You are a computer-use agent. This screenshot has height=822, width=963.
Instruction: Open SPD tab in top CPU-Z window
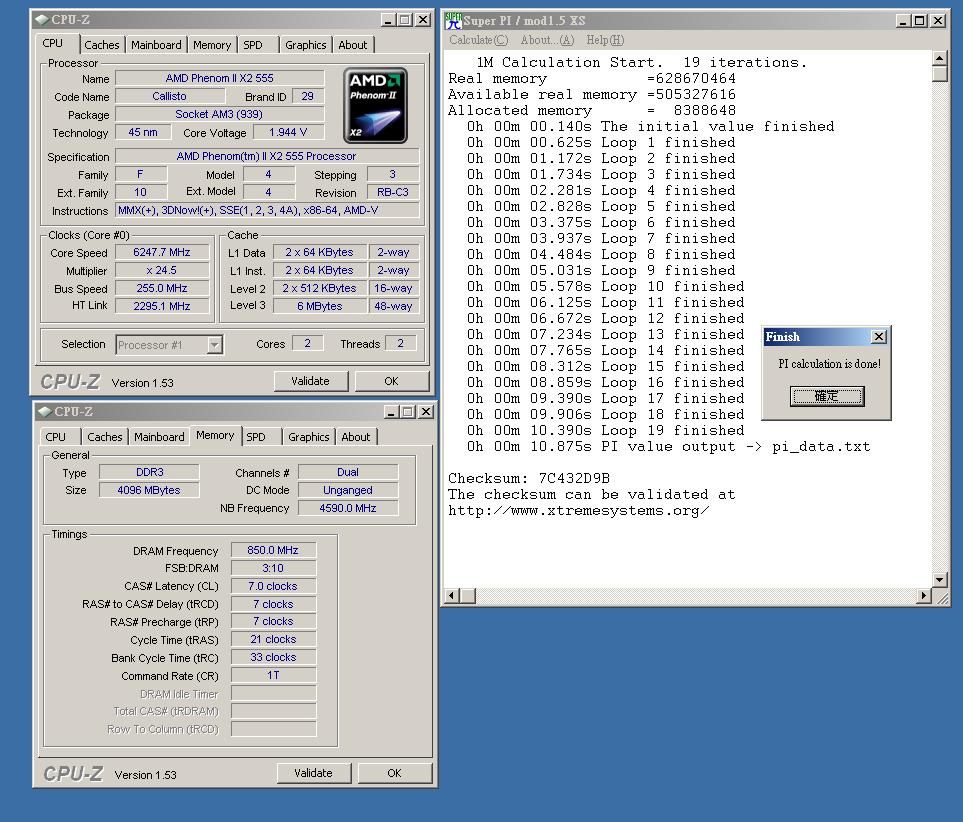[x=253, y=45]
